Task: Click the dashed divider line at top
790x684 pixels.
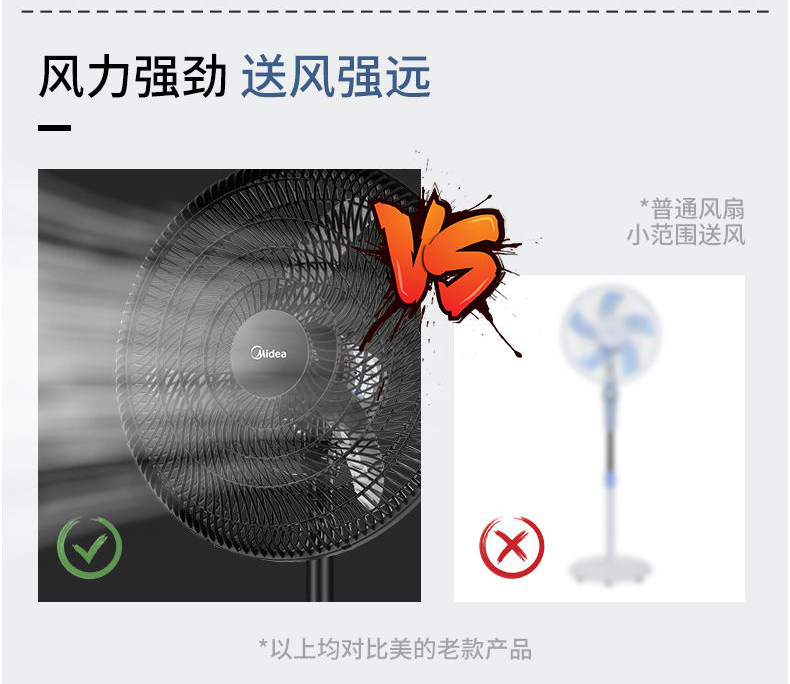Action: point(395,11)
